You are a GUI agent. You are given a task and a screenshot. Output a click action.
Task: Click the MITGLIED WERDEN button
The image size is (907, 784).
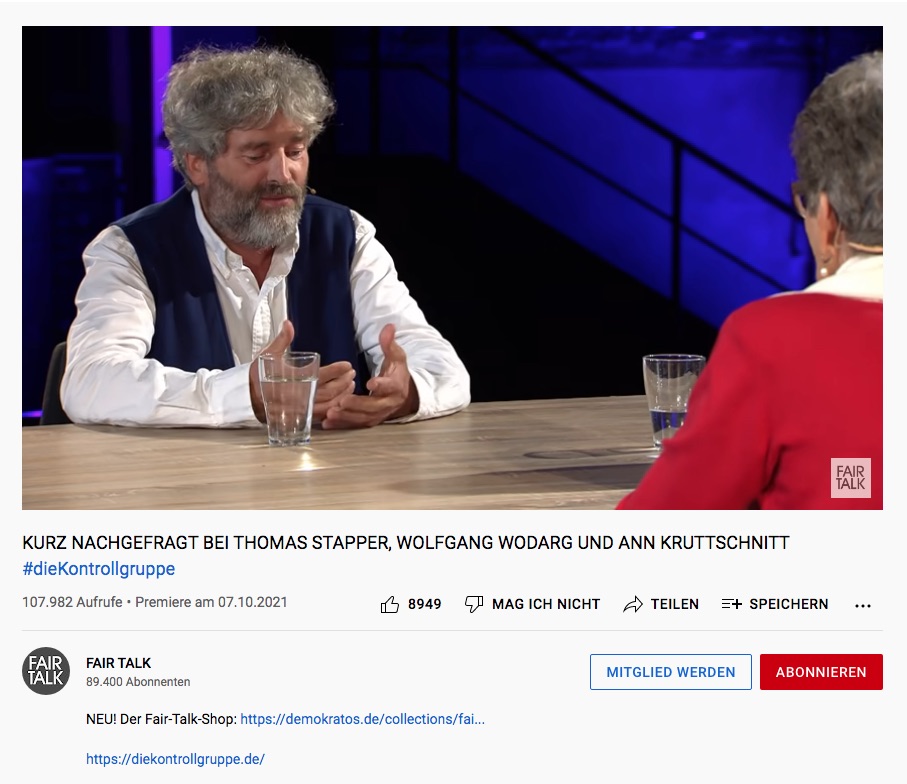point(670,672)
